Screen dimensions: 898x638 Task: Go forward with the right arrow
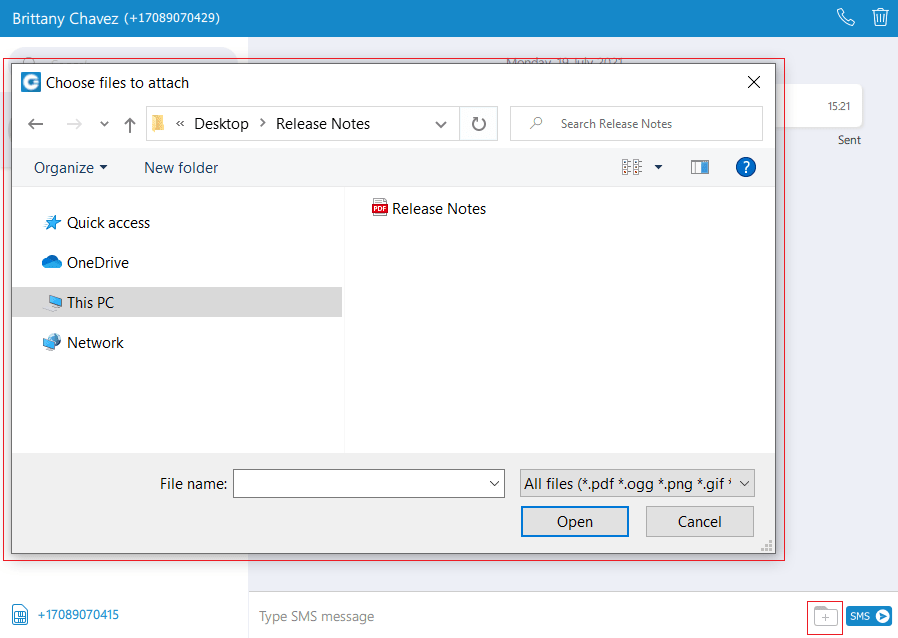74,124
